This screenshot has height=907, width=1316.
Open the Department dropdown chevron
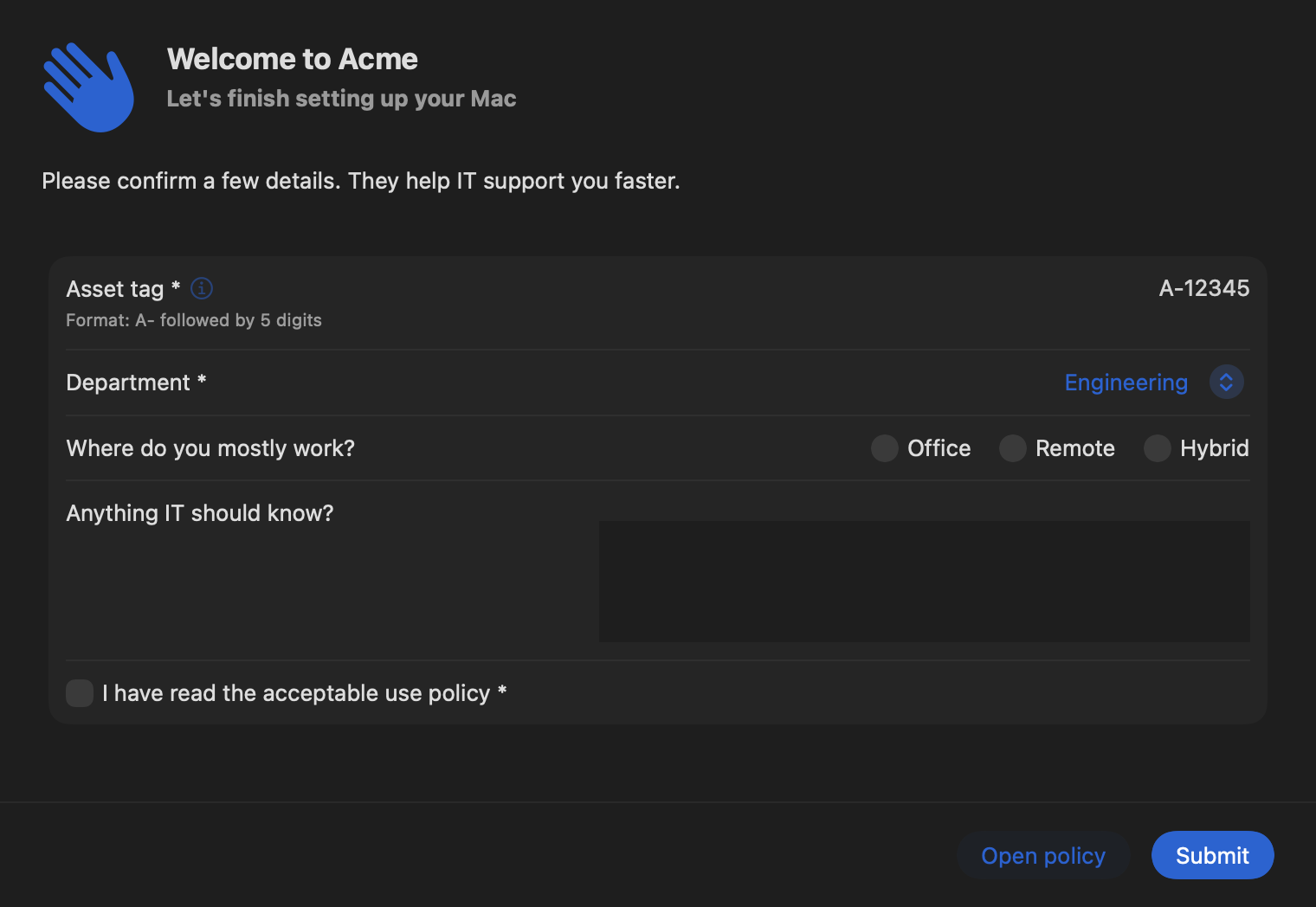point(1226,383)
